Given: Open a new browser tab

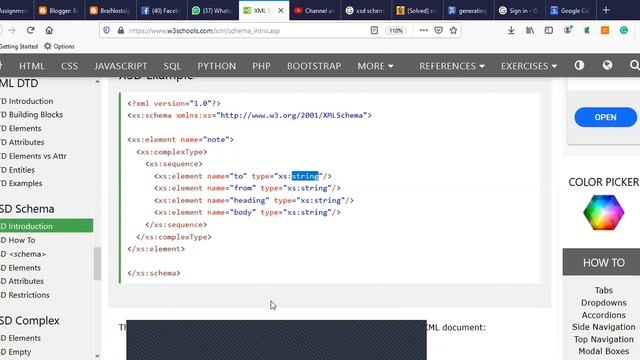Looking at the screenshot, I should [x=606, y=10].
